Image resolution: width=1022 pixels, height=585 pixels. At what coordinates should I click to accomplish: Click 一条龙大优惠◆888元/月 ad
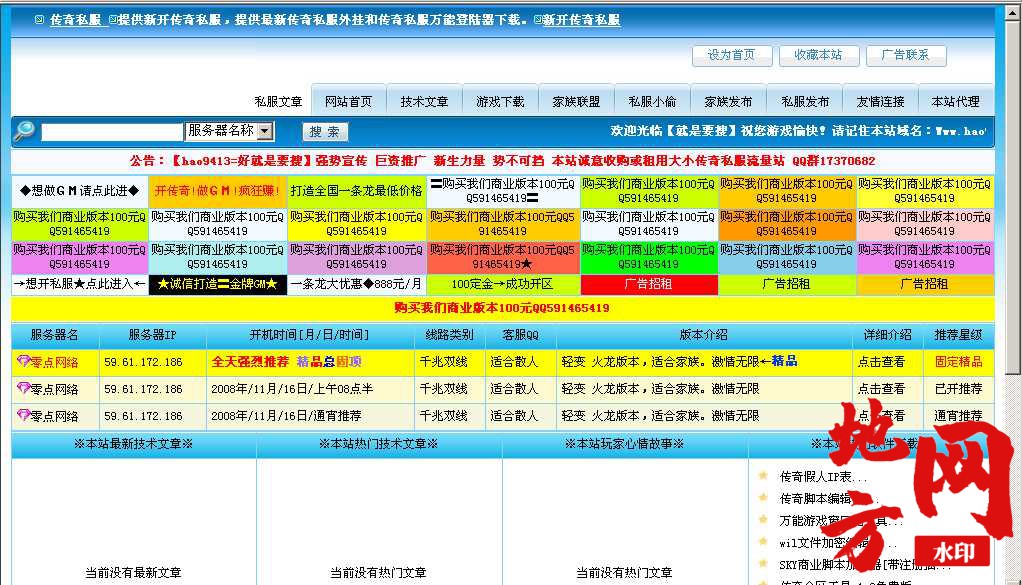[x=357, y=284]
